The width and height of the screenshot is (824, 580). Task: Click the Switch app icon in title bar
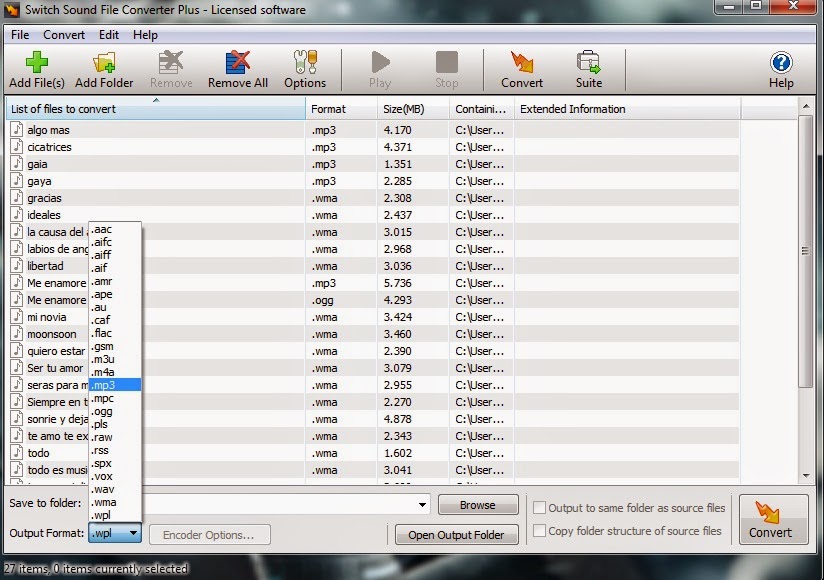(x=13, y=9)
